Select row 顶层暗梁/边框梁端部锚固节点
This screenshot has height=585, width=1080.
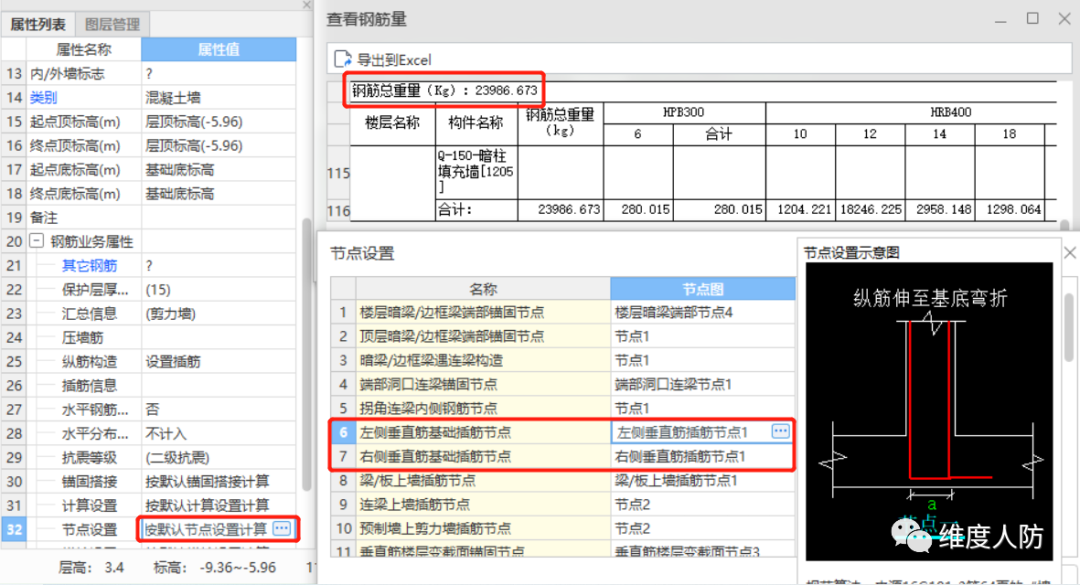click(562, 336)
